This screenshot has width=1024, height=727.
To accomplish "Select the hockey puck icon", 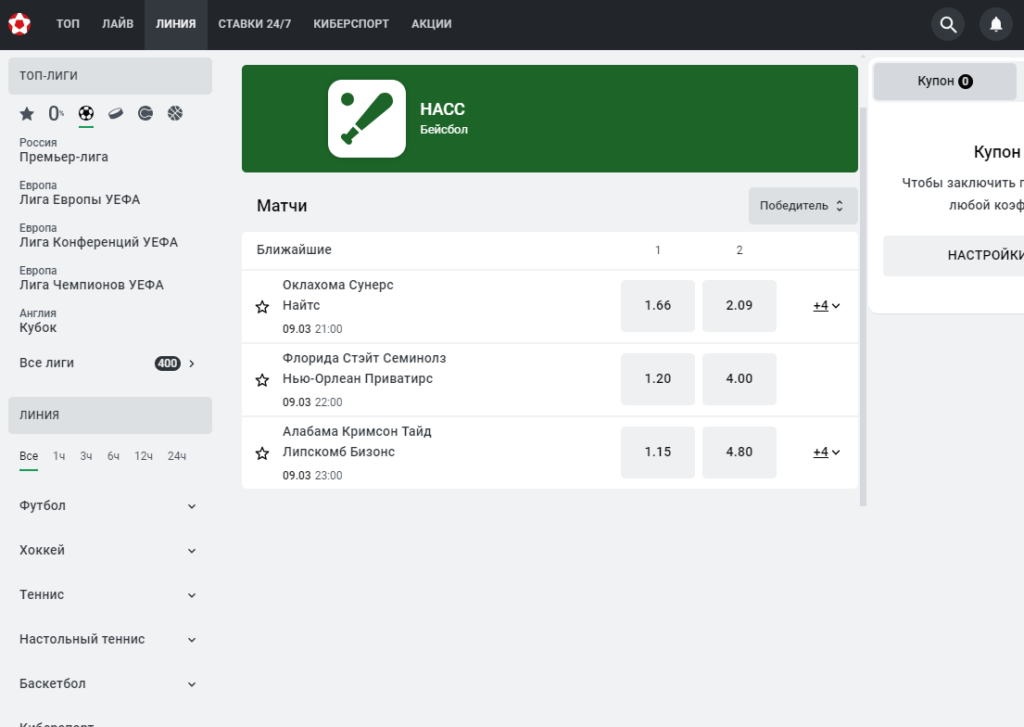I will 116,114.
